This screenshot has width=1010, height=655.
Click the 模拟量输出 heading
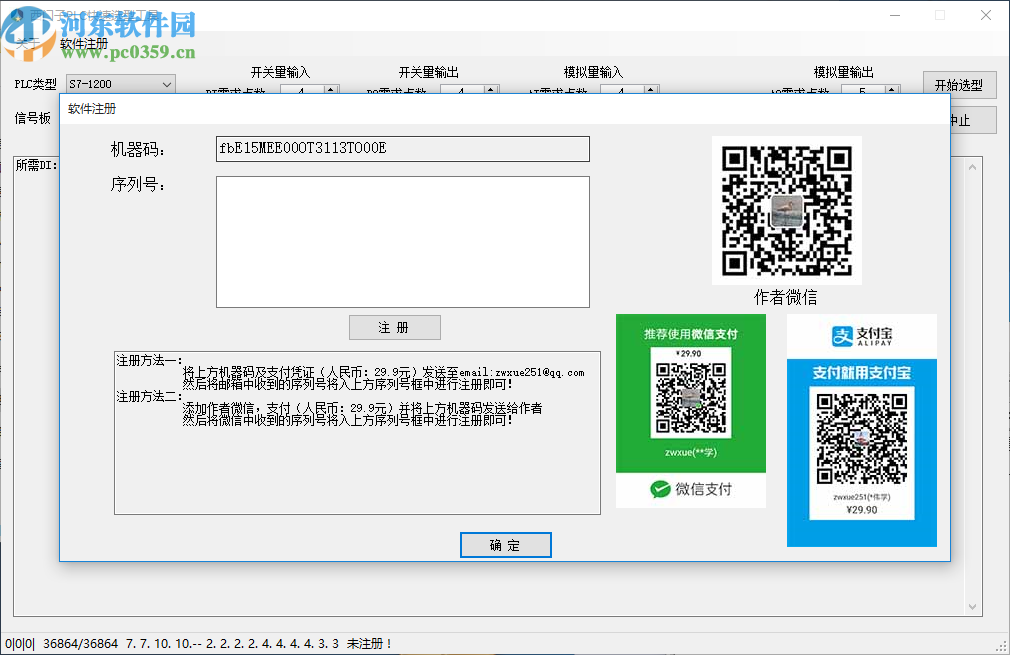pos(843,72)
